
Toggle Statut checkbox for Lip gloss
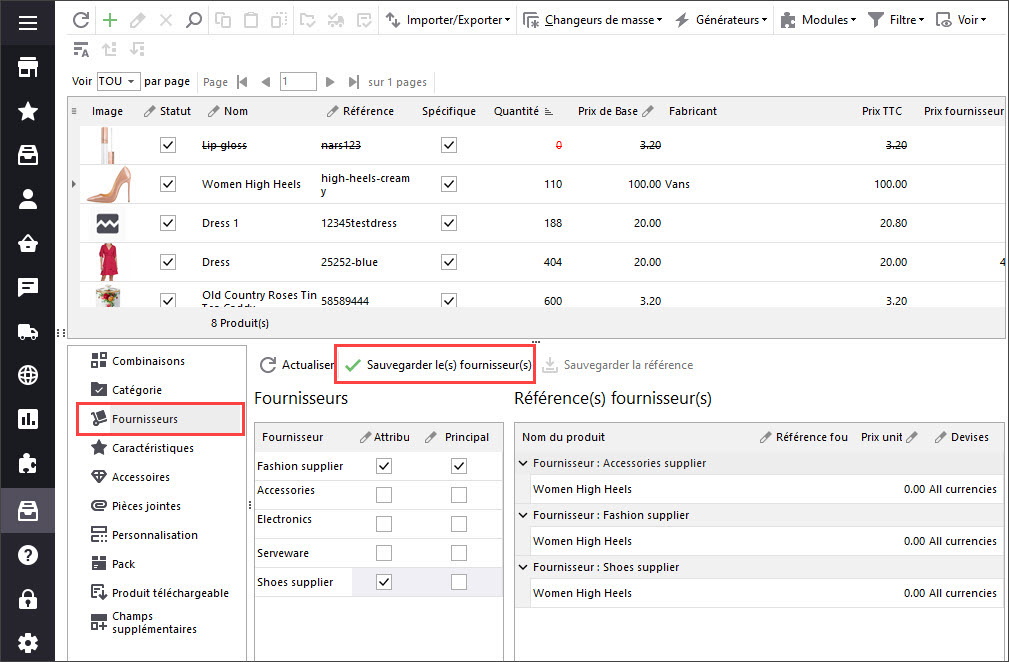coord(168,145)
